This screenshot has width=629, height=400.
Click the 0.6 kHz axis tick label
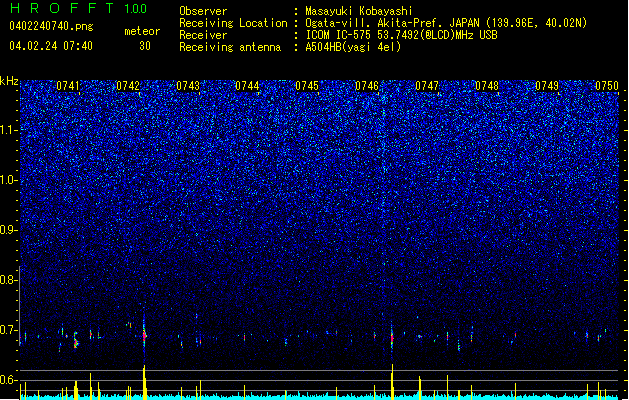pos(8,380)
